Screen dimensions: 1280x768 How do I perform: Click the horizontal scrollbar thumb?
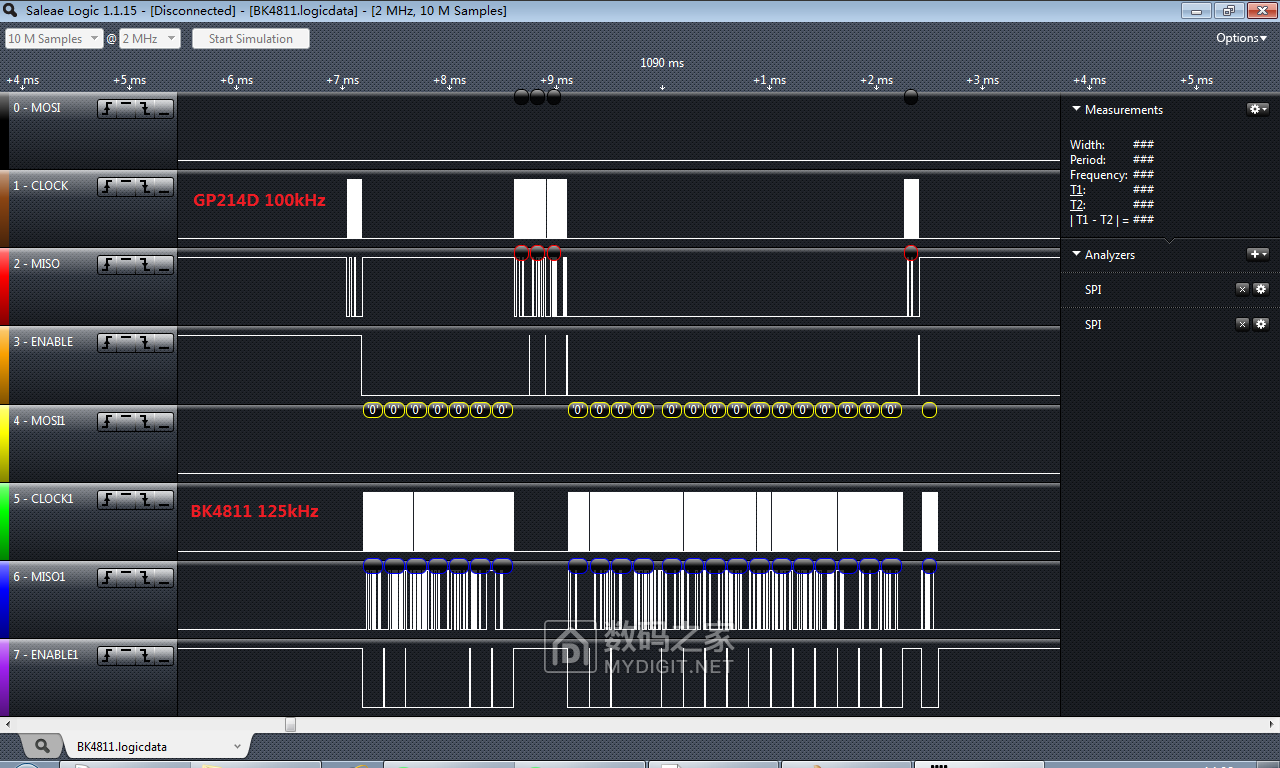pyautogui.click(x=290, y=724)
